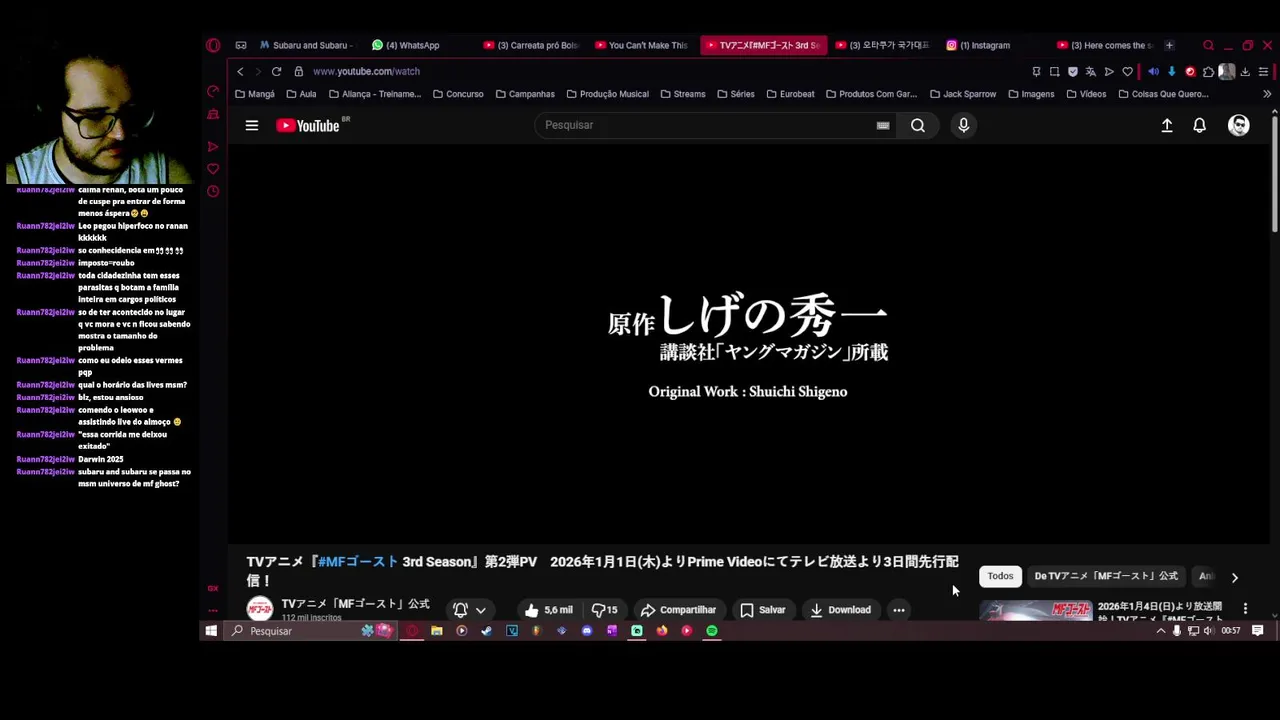Click the Salvar button under the video
Viewport: 1280px width, 720px height.
click(x=762, y=610)
